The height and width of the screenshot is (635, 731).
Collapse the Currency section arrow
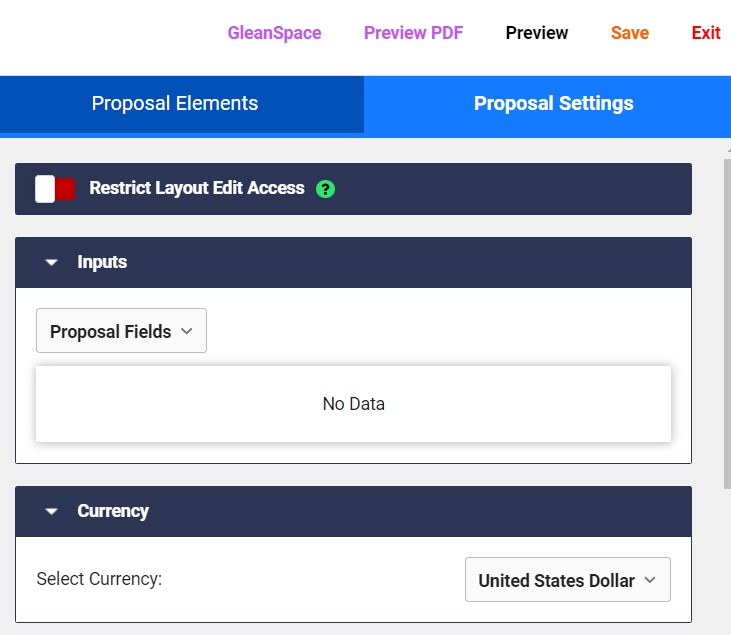51,511
